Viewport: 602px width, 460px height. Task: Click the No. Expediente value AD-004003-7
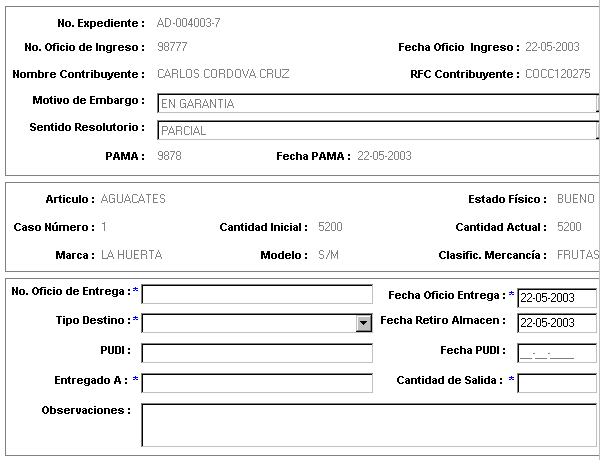pyautogui.click(x=189, y=23)
